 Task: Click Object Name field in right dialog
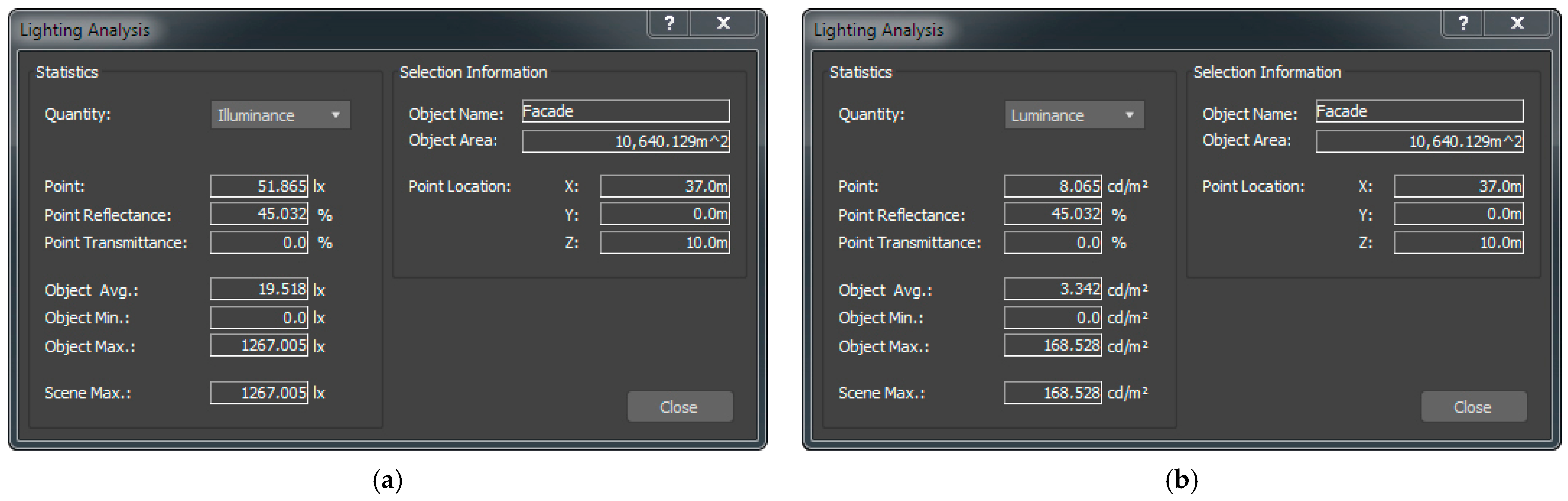1419,111
